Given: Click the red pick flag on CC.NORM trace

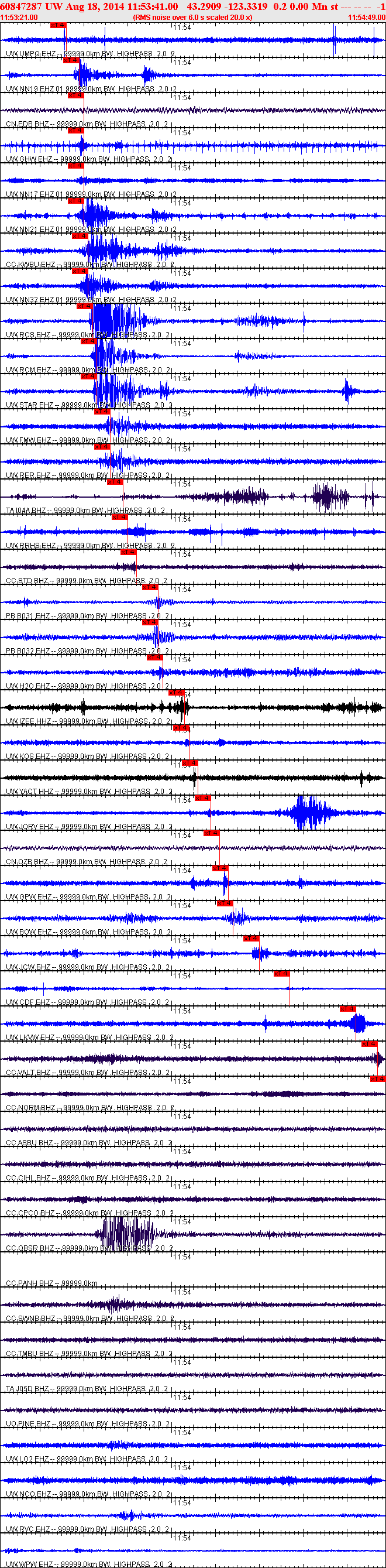Looking at the screenshot, I should pyautogui.click(x=378, y=1079).
